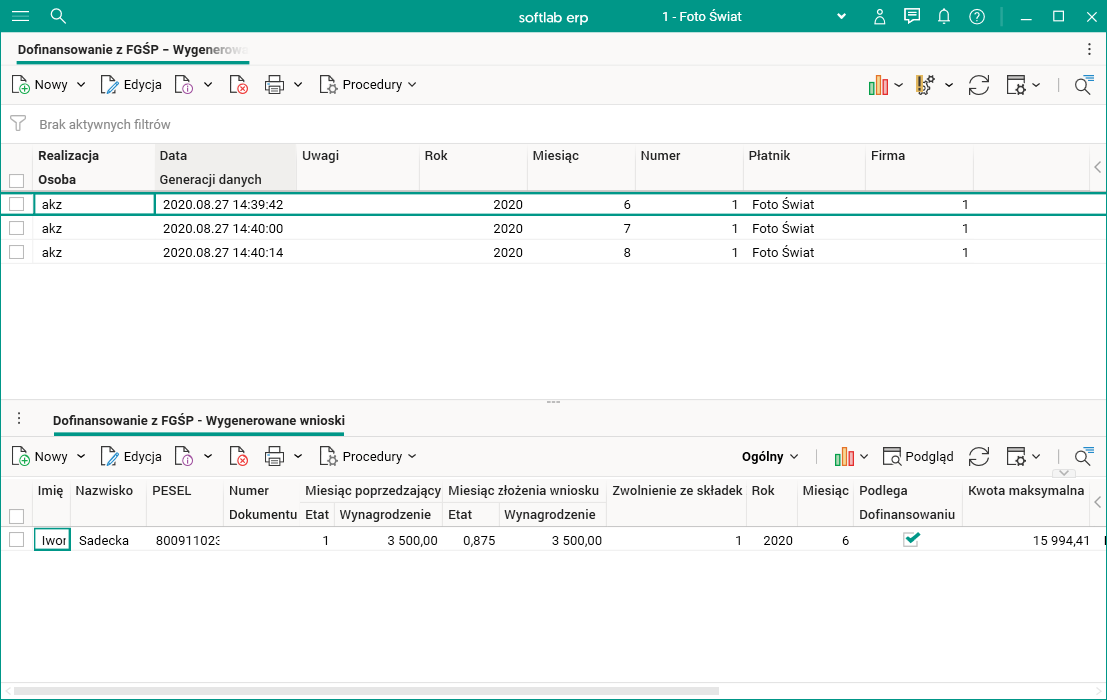Click the filter funnel icon
The height and width of the screenshot is (700, 1107).
pyautogui.click(x=18, y=124)
